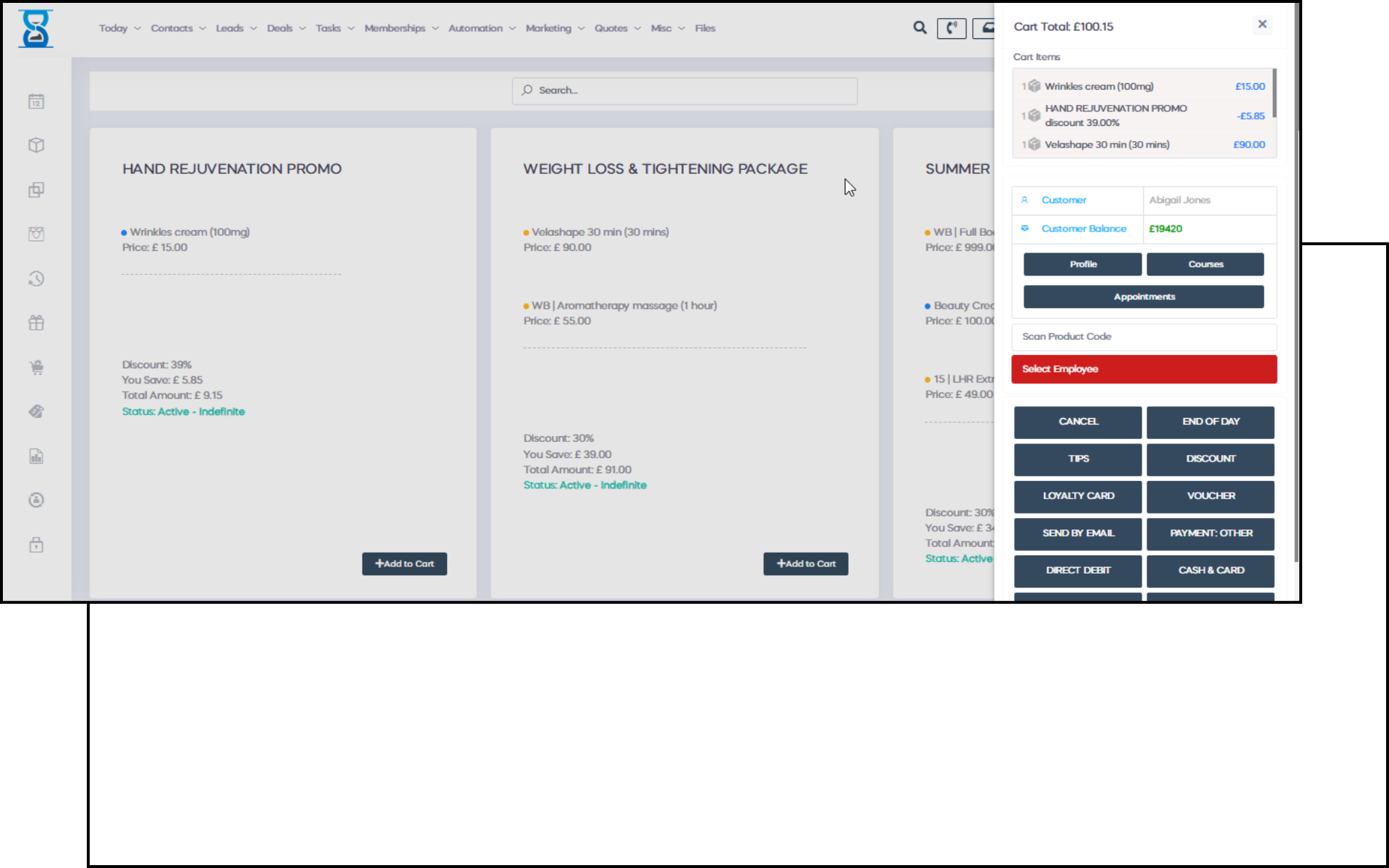The image size is (1389, 868).
Task: Open the Files menu item
Action: pos(705,28)
